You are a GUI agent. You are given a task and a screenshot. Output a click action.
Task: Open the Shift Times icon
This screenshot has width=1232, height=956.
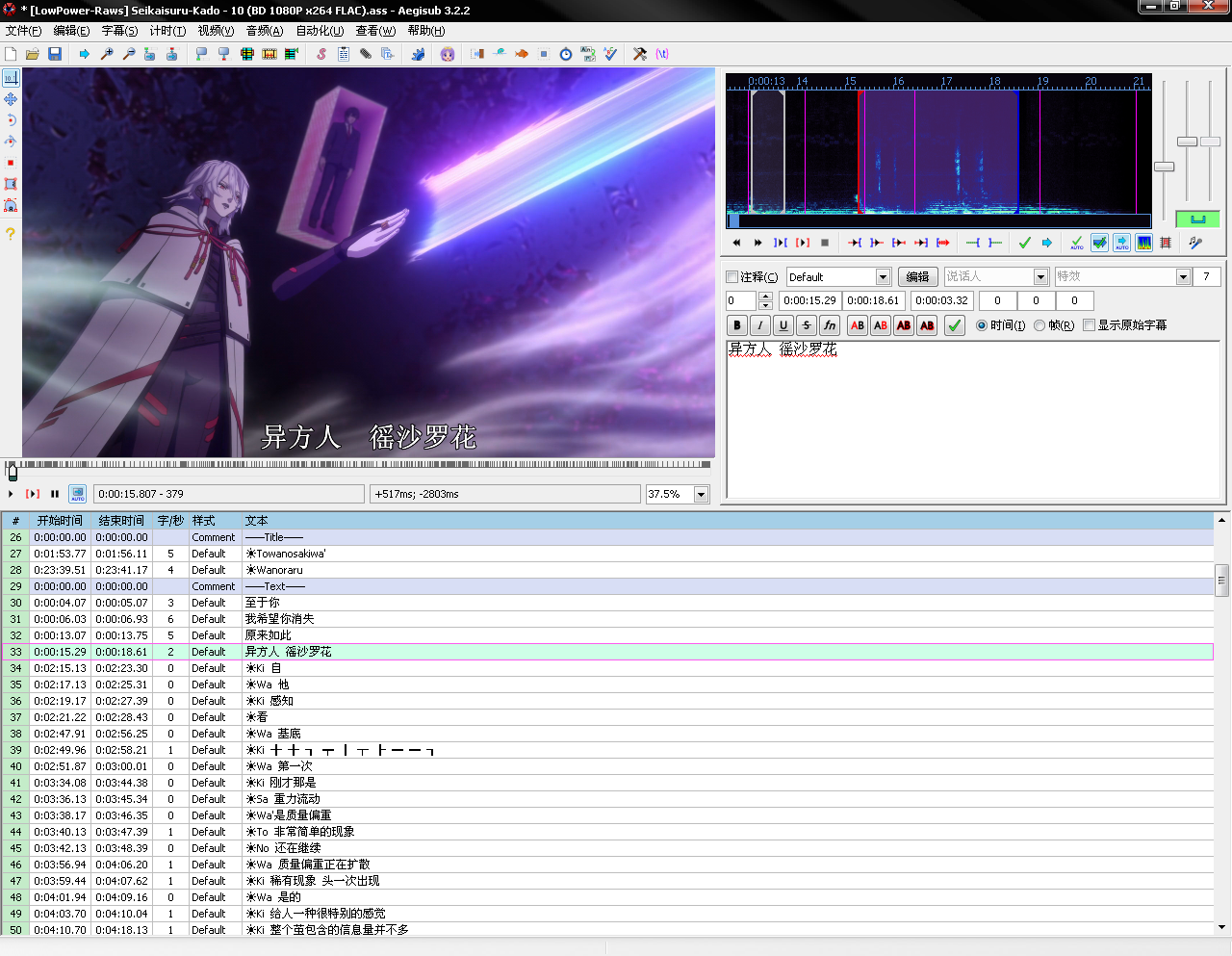point(477,54)
